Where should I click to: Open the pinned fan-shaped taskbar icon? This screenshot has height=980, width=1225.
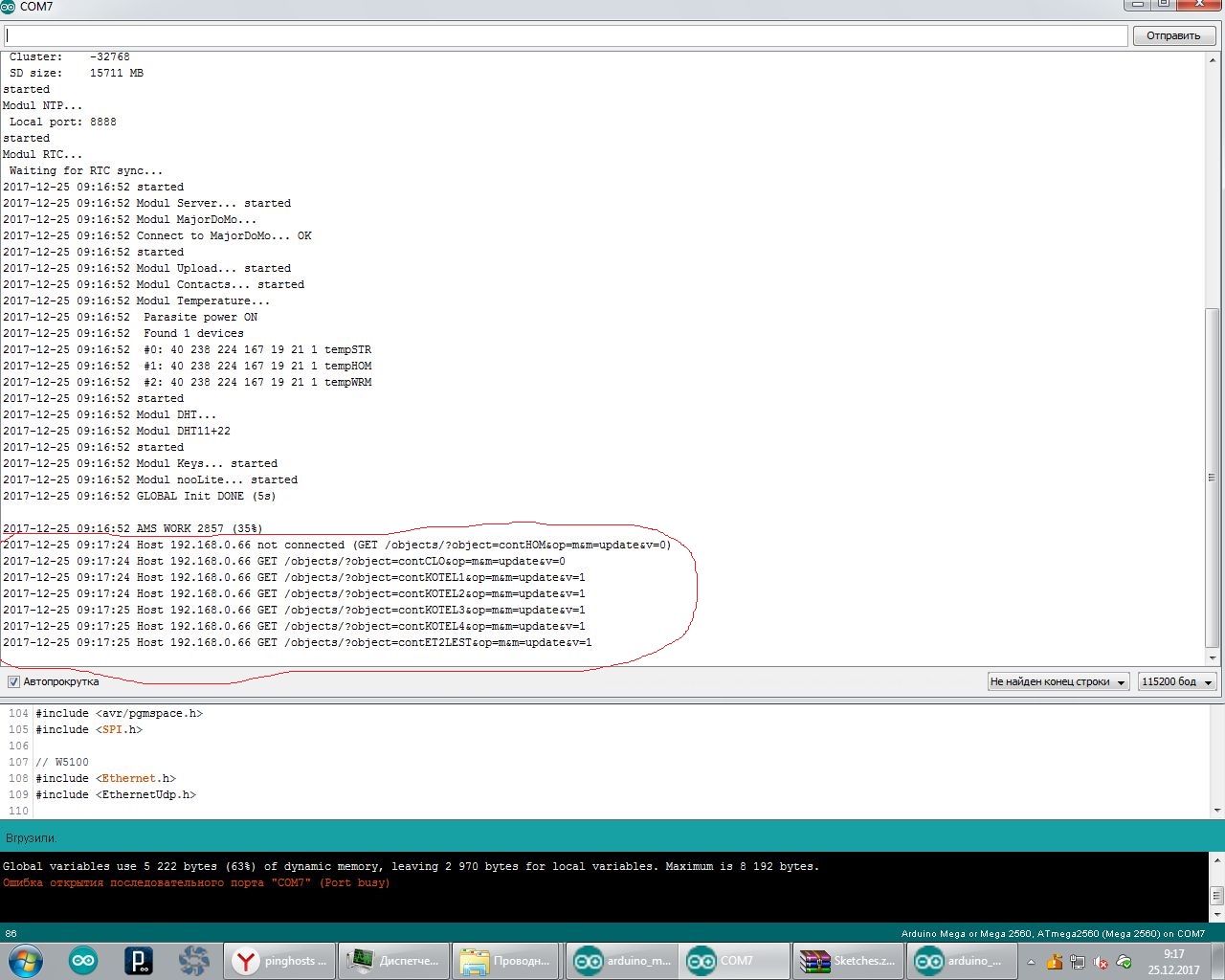(193, 960)
